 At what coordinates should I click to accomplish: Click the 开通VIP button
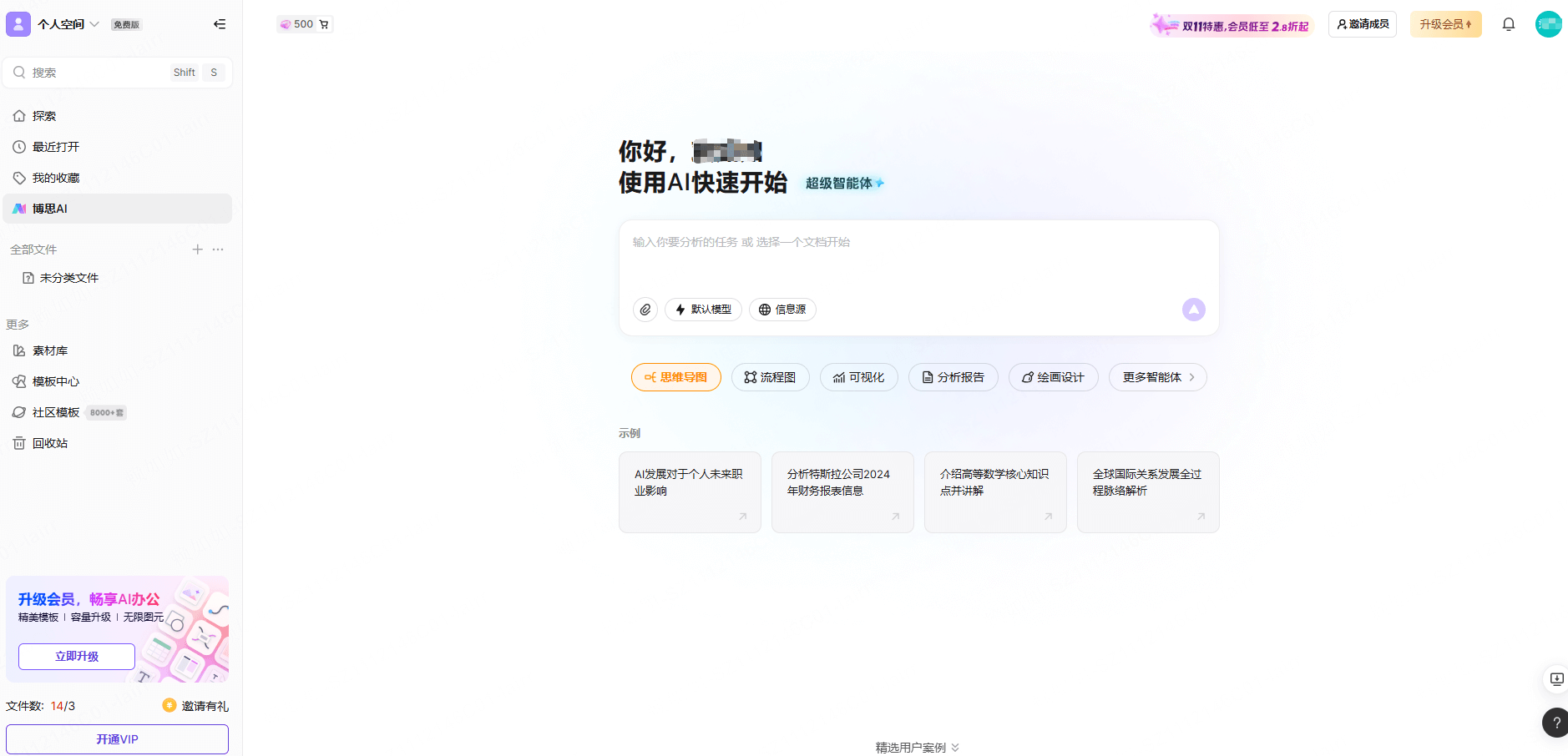(x=117, y=738)
